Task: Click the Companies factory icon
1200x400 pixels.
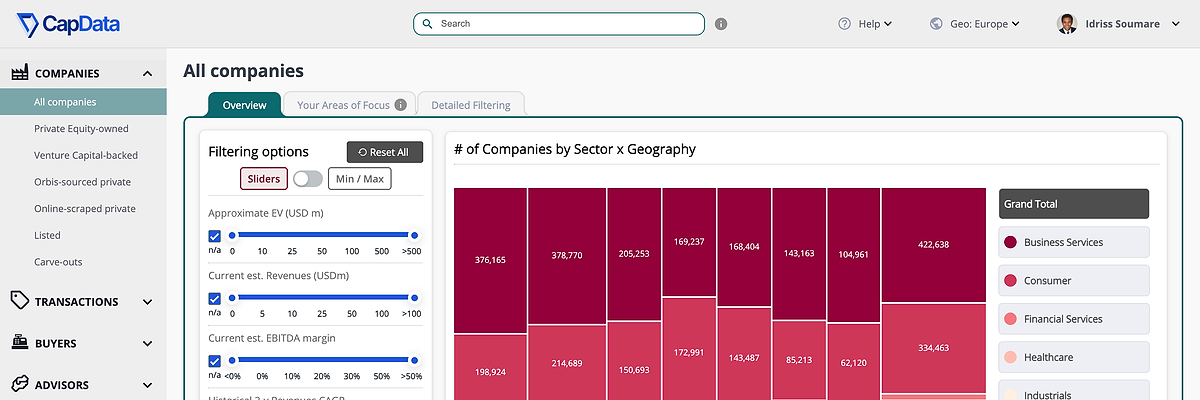Action: click(x=19, y=73)
